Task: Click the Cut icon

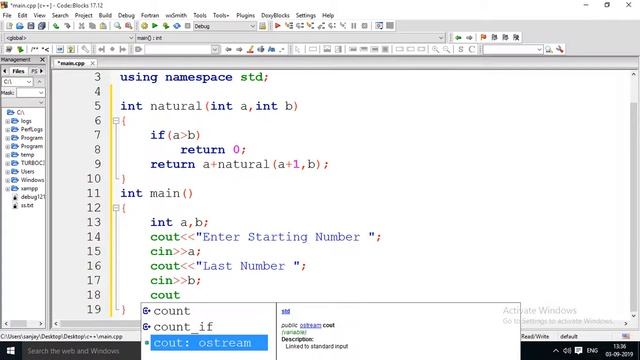Action: [82, 26]
